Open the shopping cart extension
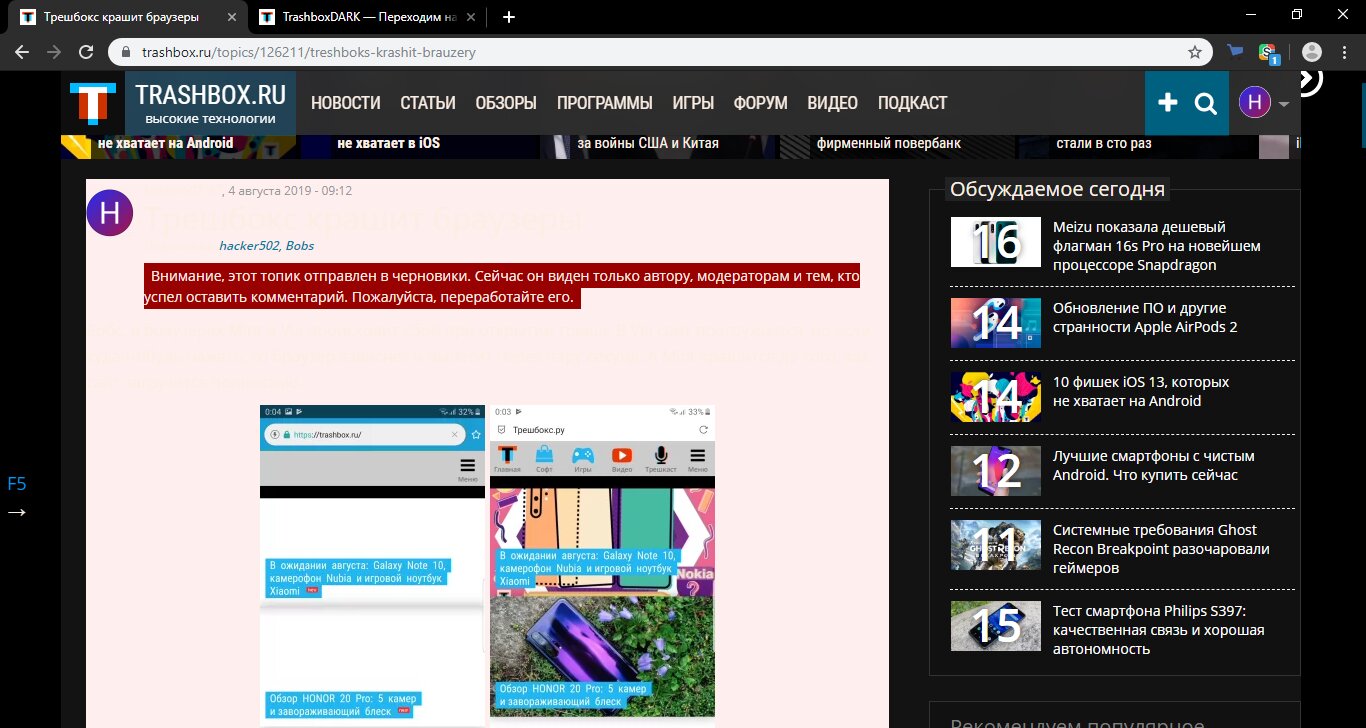 [x=1237, y=51]
